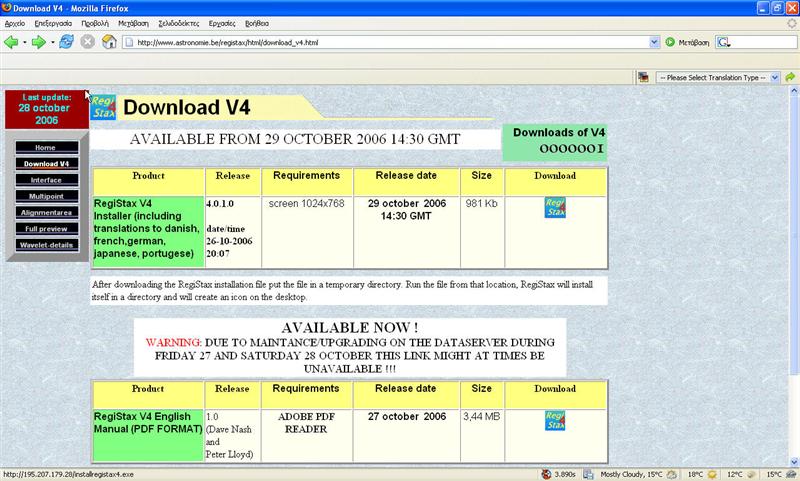Open the Επεξεργασία (Edit) menu
The height and width of the screenshot is (481, 800).
[53, 23]
